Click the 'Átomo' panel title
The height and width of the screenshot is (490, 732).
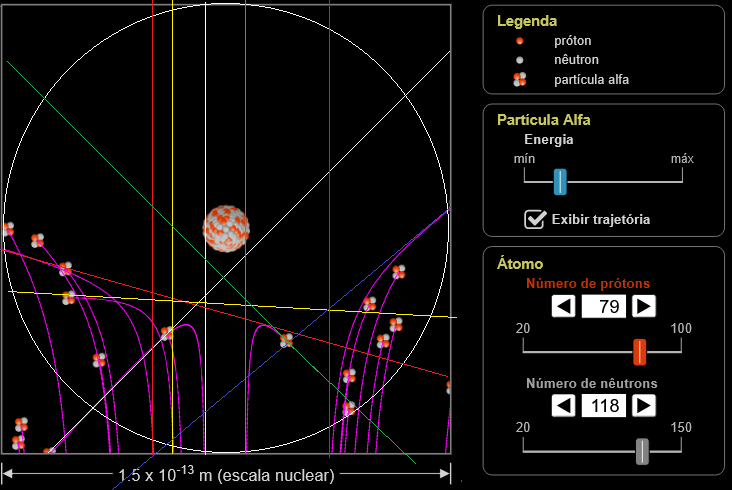point(519,264)
